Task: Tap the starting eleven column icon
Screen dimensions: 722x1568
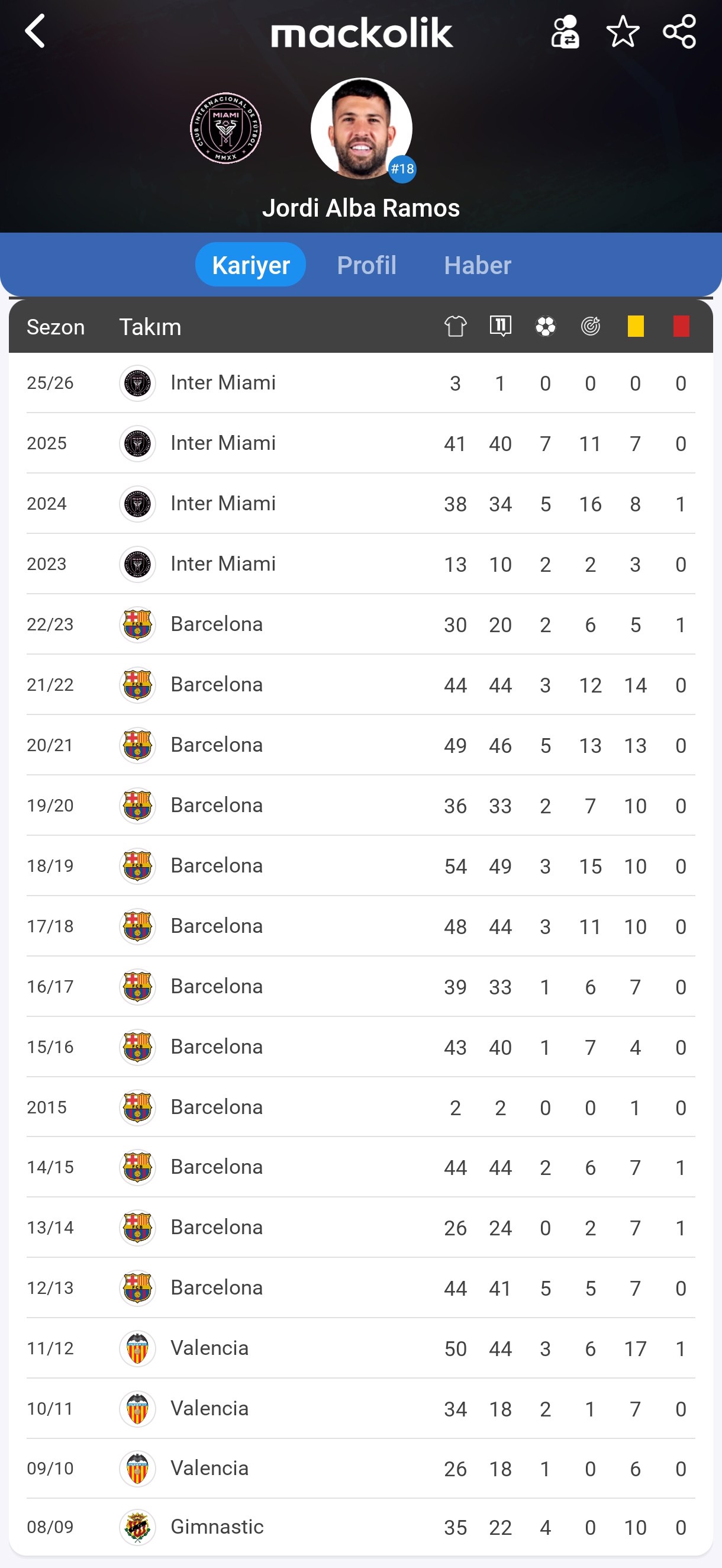Action: coord(500,326)
